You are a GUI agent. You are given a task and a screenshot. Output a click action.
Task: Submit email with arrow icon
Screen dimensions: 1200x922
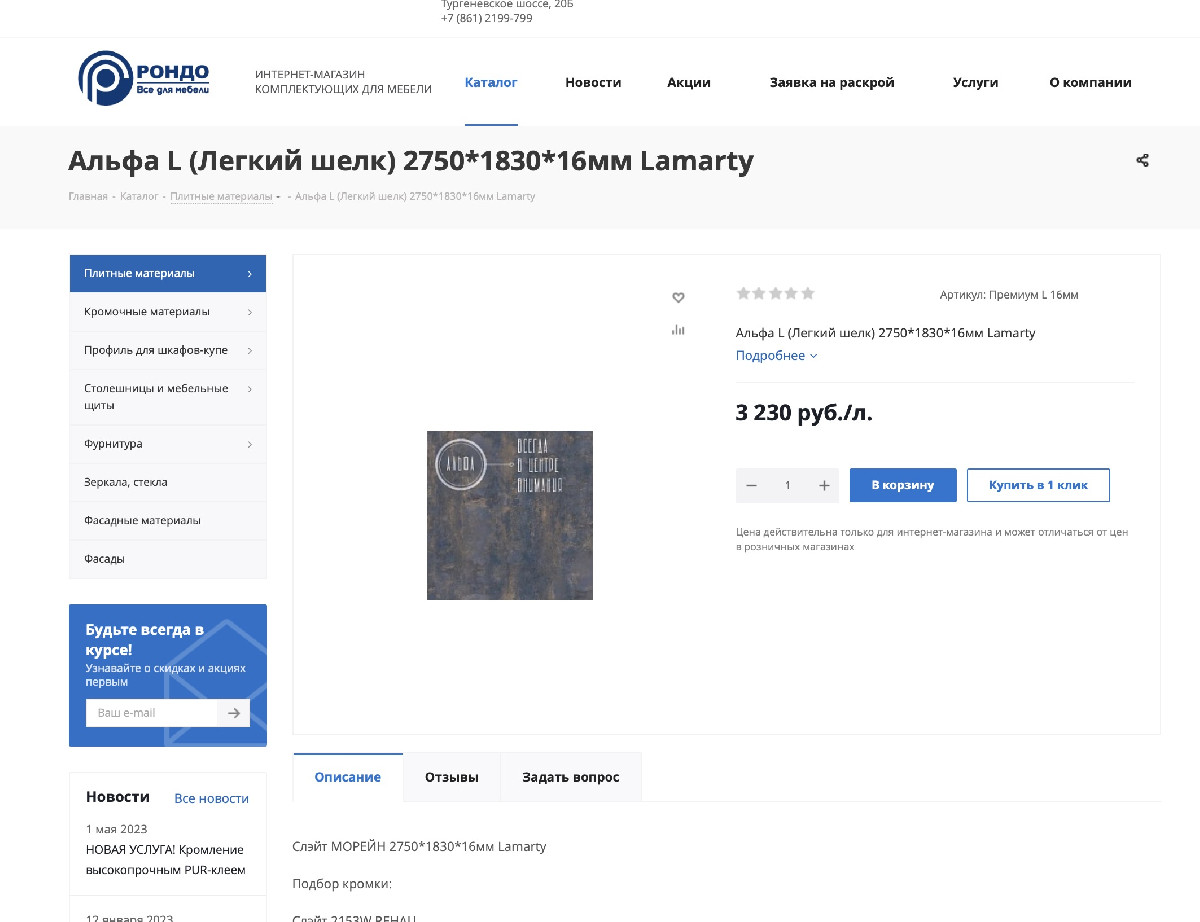point(233,713)
